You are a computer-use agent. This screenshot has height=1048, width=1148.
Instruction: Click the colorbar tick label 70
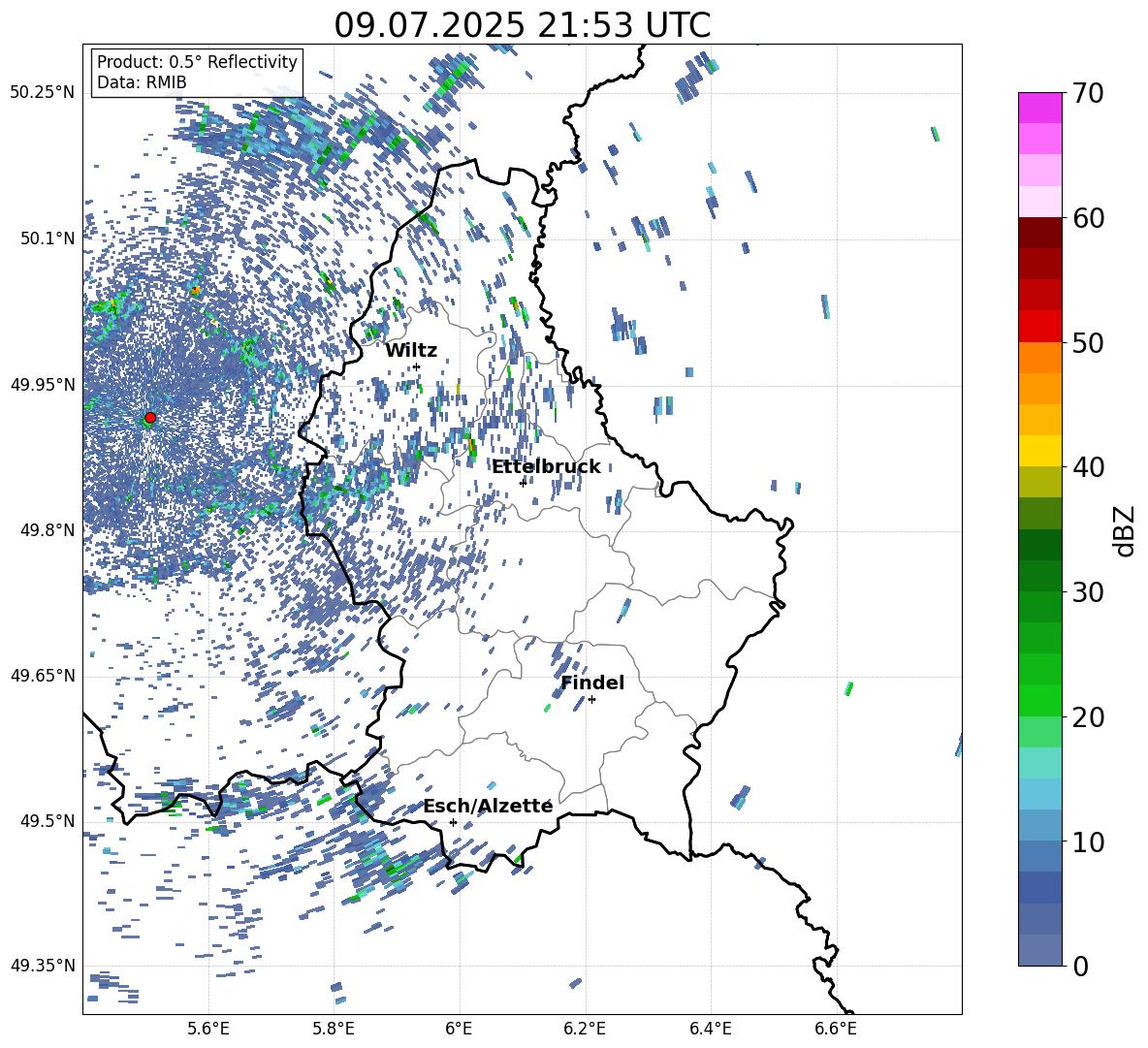click(x=1089, y=94)
